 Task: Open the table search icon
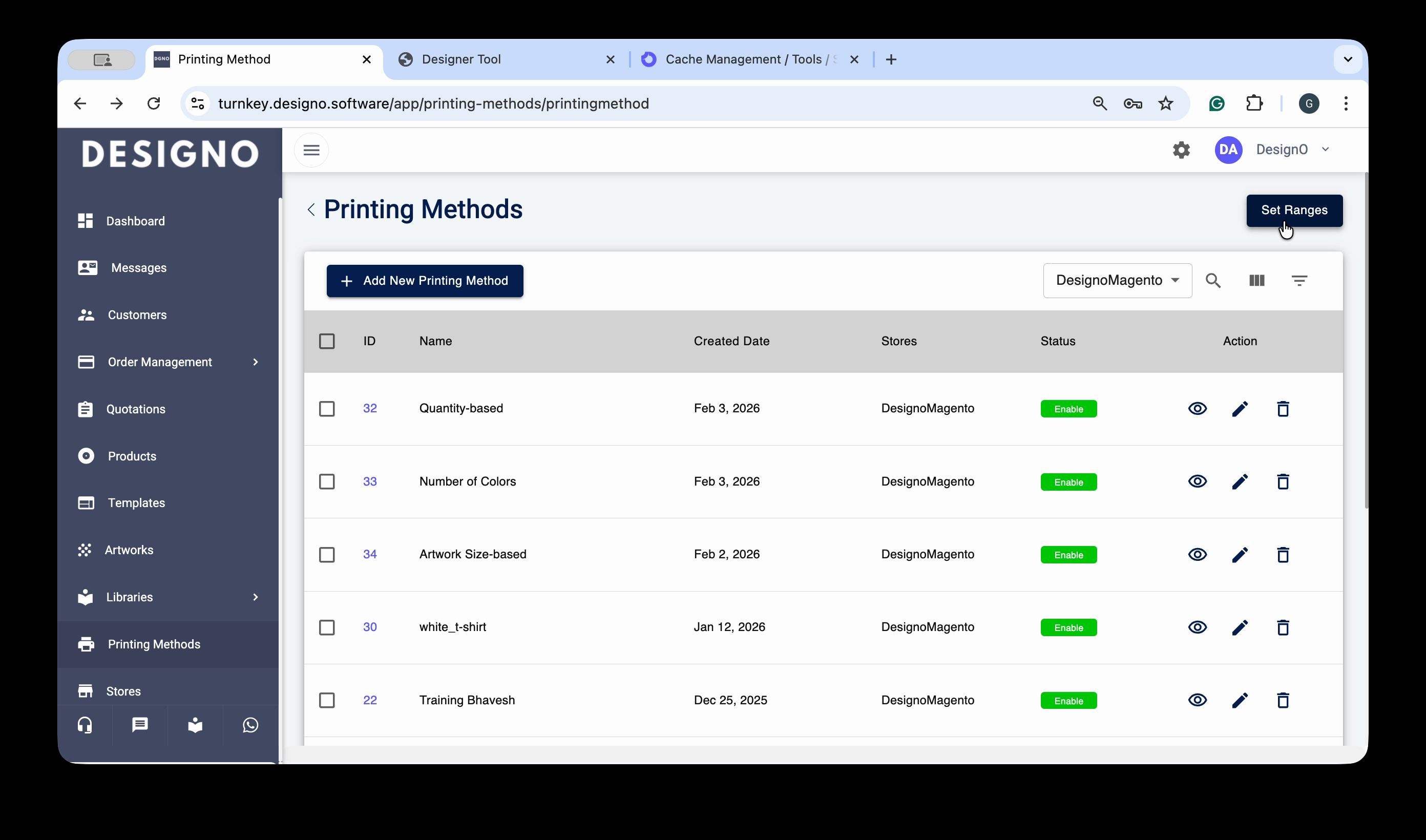pyautogui.click(x=1213, y=281)
